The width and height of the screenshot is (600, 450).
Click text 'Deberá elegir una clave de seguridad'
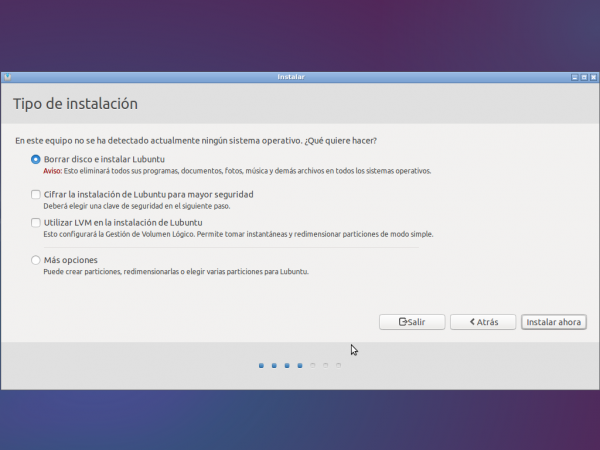(x=104, y=206)
